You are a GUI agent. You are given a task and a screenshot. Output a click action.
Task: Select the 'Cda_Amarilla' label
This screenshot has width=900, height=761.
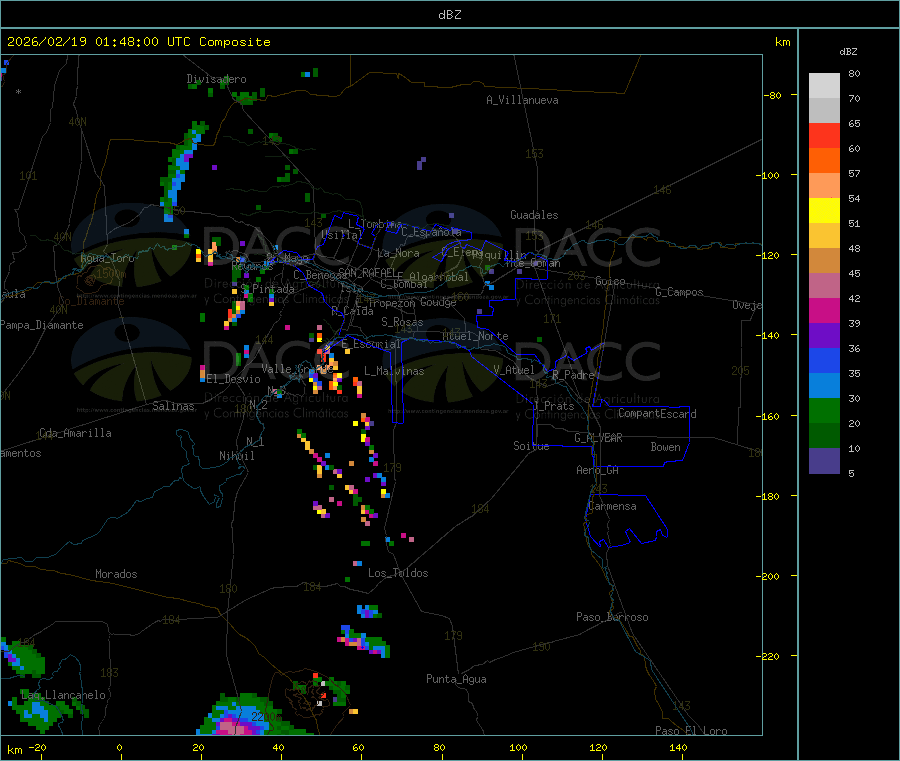tap(75, 433)
